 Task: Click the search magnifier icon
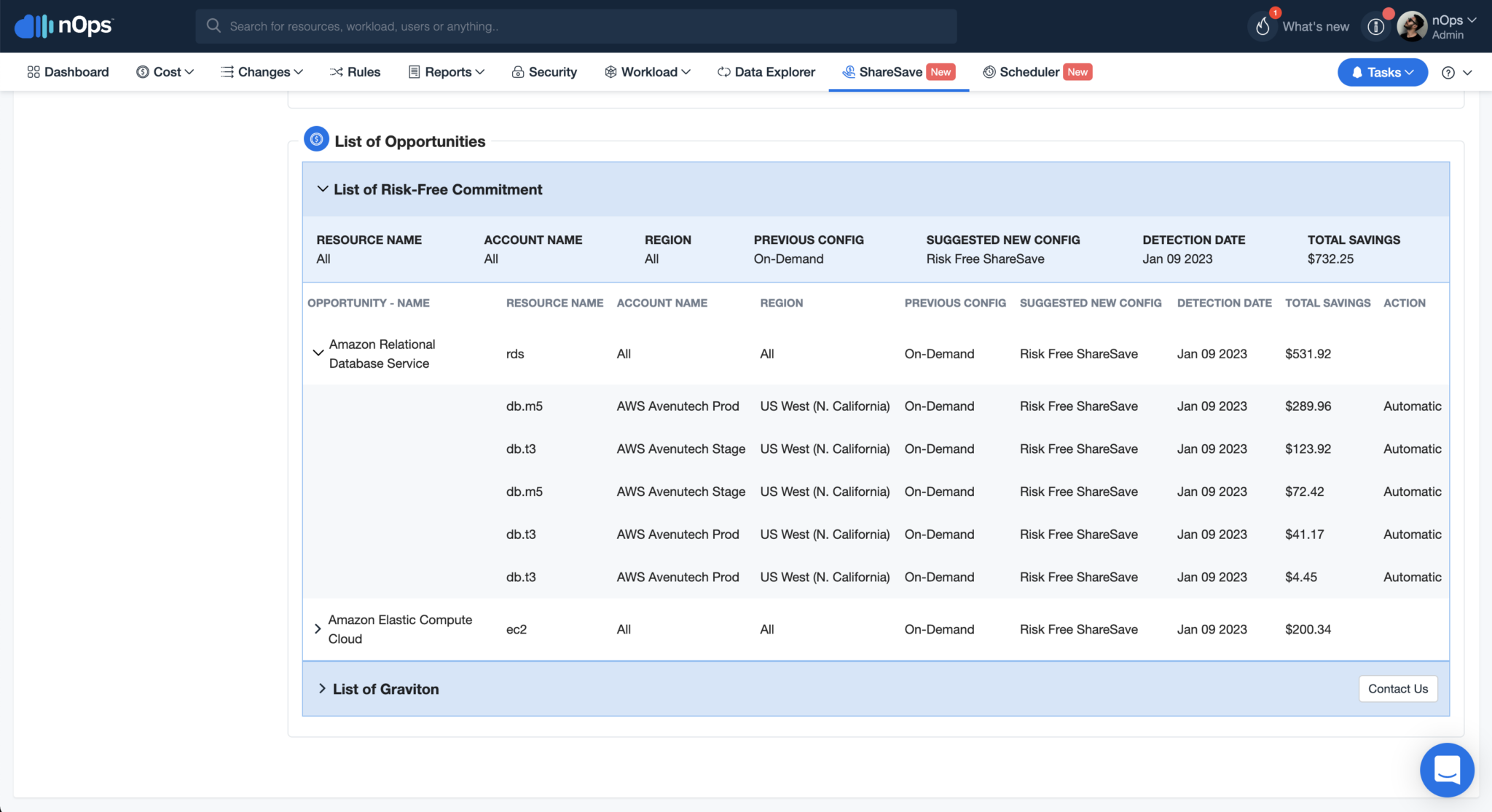tap(213, 26)
